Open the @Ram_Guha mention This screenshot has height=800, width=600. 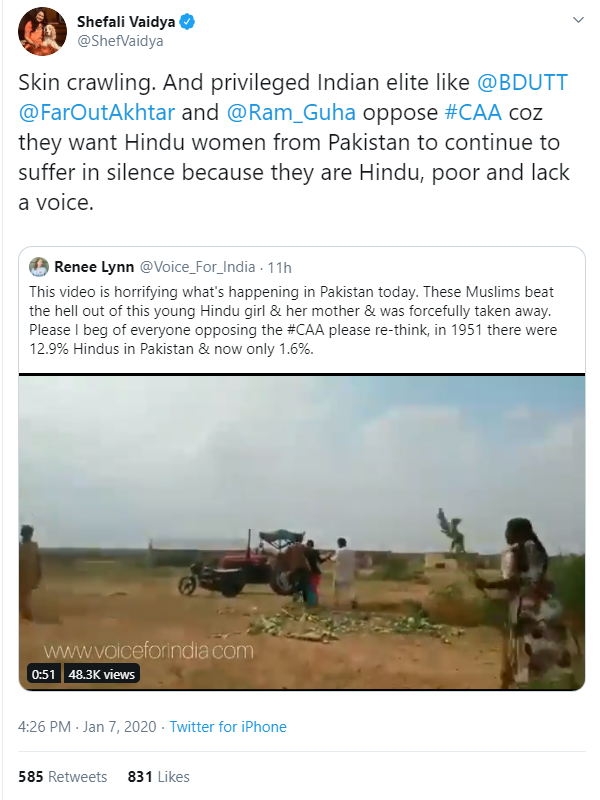pos(291,113)
